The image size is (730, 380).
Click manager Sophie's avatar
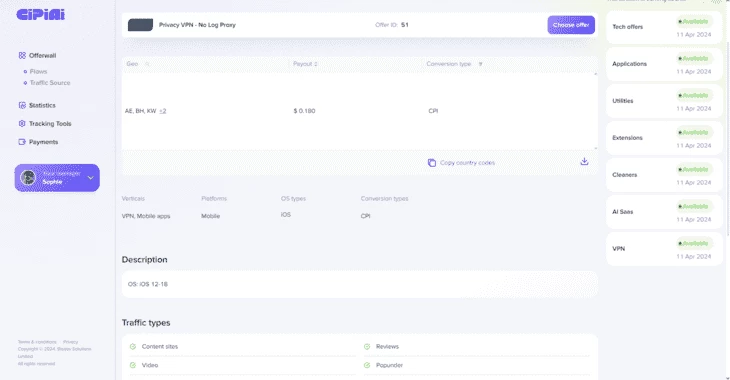[28, 177]
